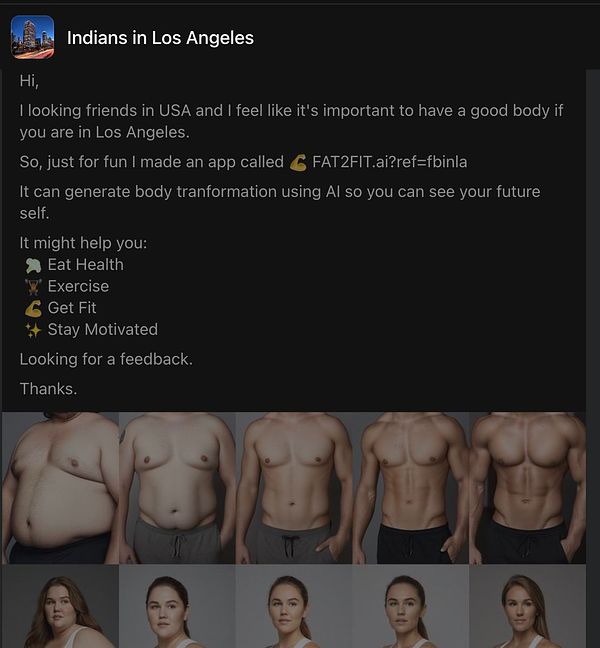Open first male photo with largest belly
The height and width of the screenshot is (648, 600).
pyautogui.click(x=60, y=488)
